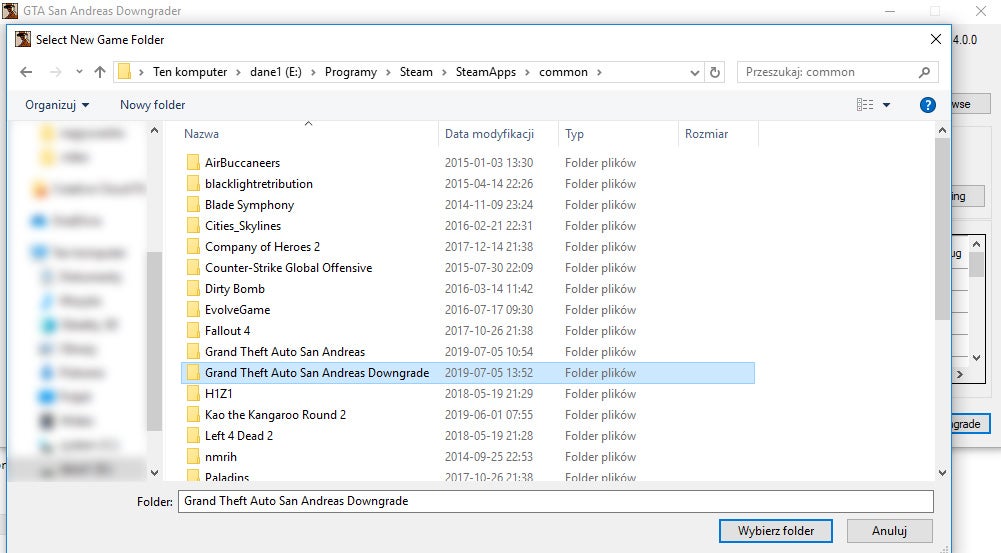1001x553 pixels.
Task: Open recent locations dropdown arrow
Action: tap(79, 72)
